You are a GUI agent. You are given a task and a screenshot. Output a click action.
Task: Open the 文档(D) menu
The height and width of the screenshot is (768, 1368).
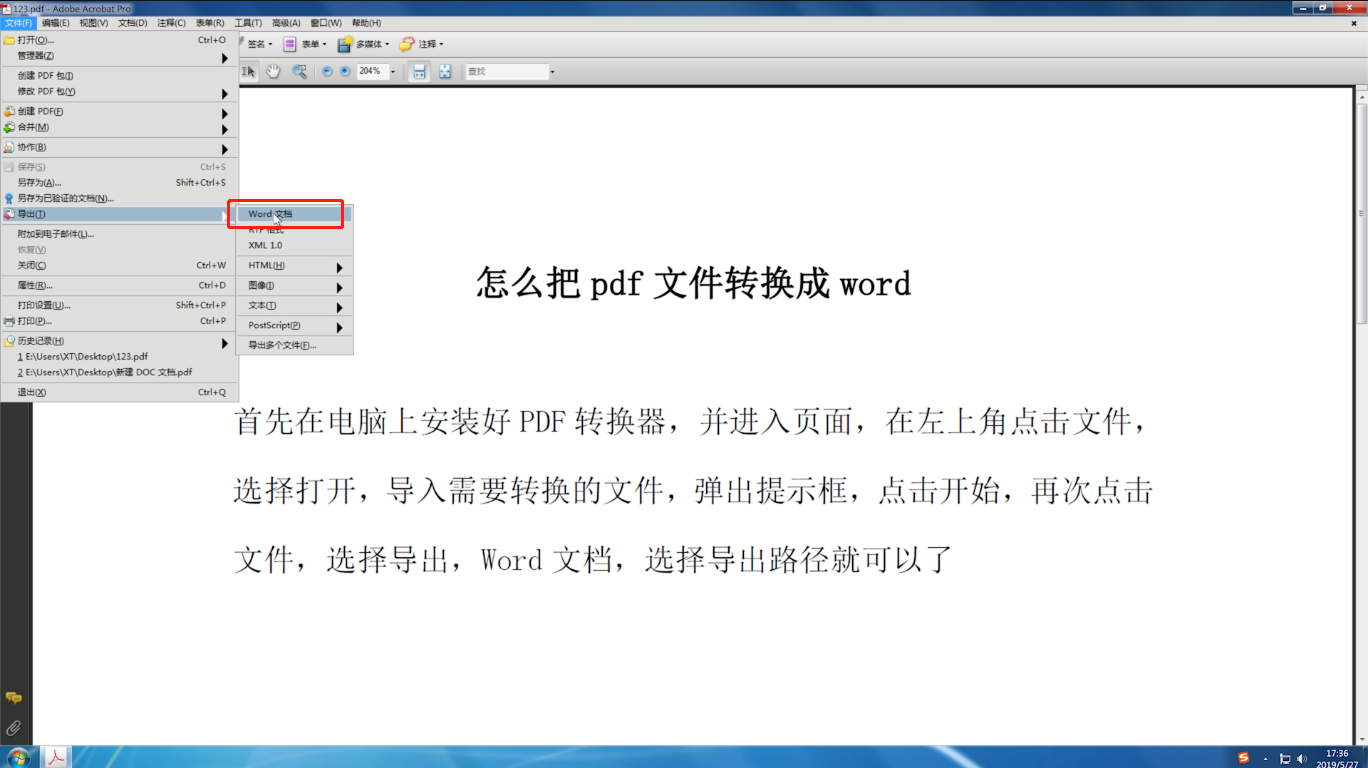132,23
